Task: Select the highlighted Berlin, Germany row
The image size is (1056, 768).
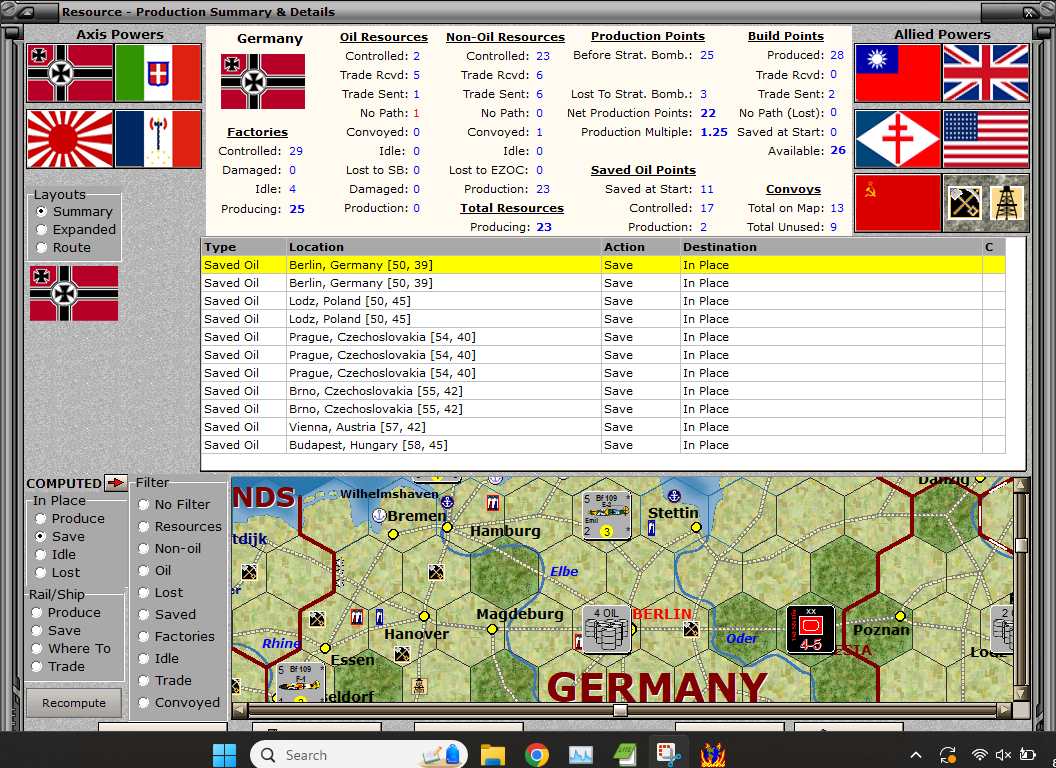Action: click(x=603, y=265)
